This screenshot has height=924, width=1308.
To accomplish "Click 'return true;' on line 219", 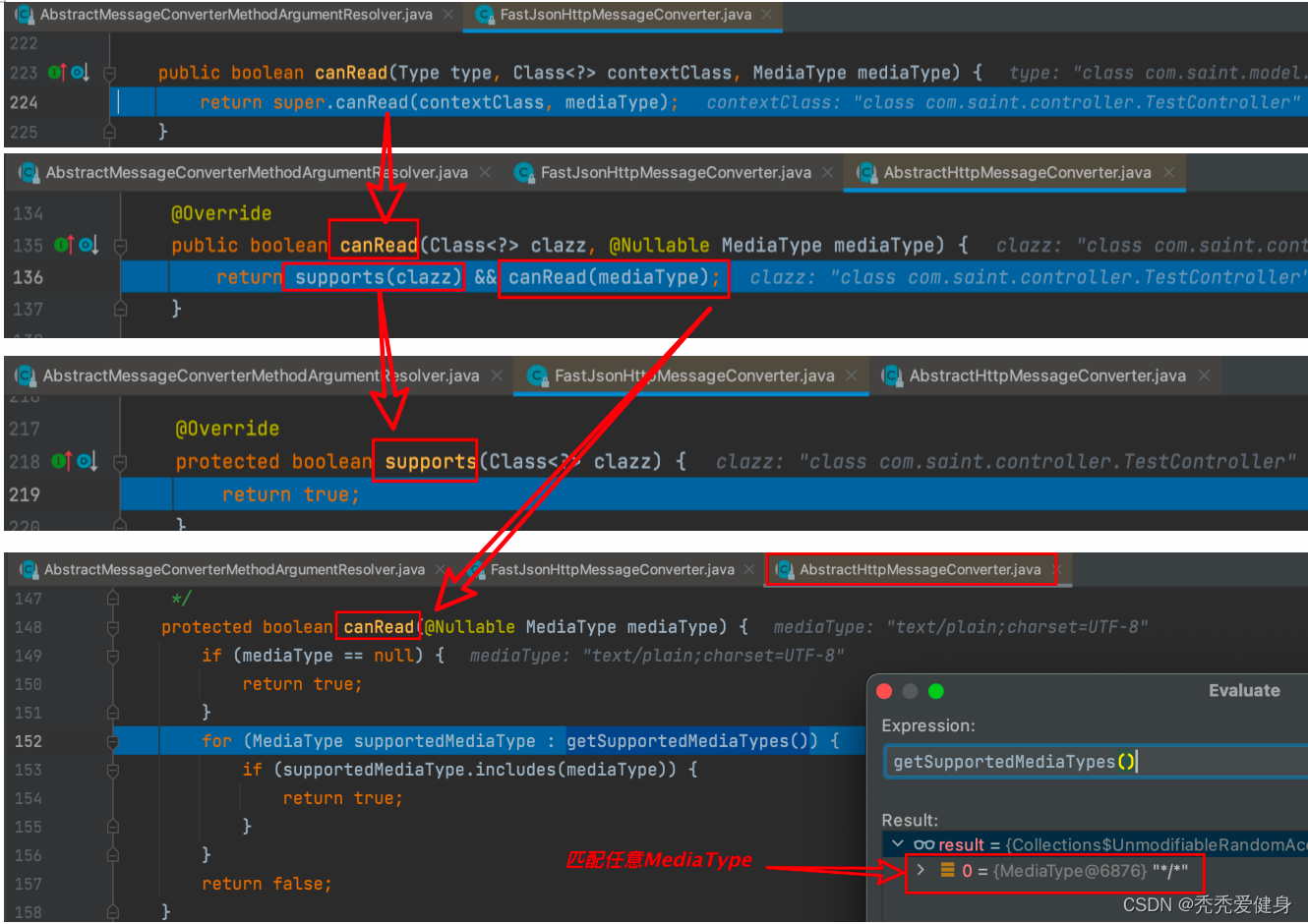I will pyautogui.click(x=291, y=494).
